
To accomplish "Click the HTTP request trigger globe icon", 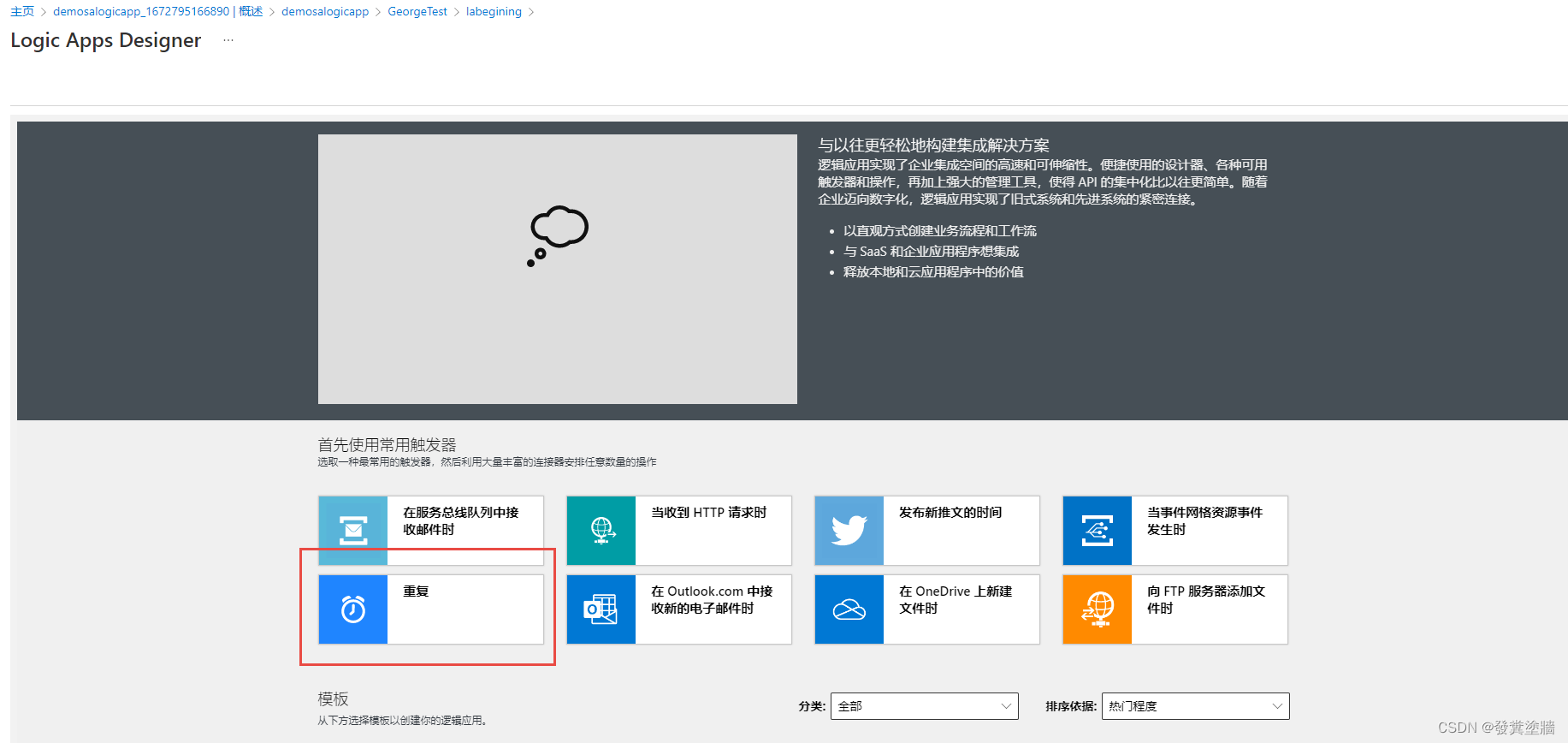I will click(x=601, y=531).
